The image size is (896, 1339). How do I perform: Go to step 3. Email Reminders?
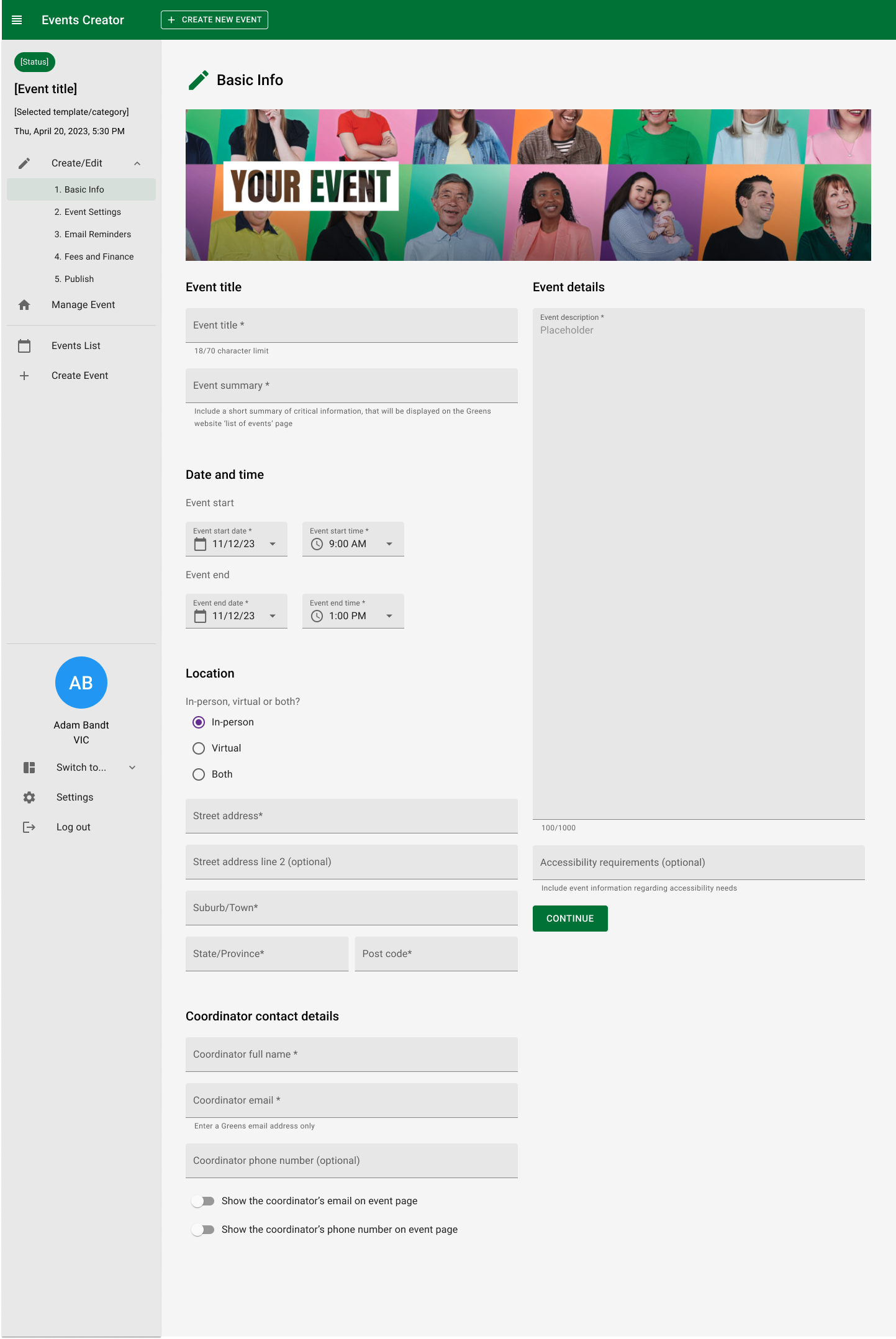tap(81, 234)
